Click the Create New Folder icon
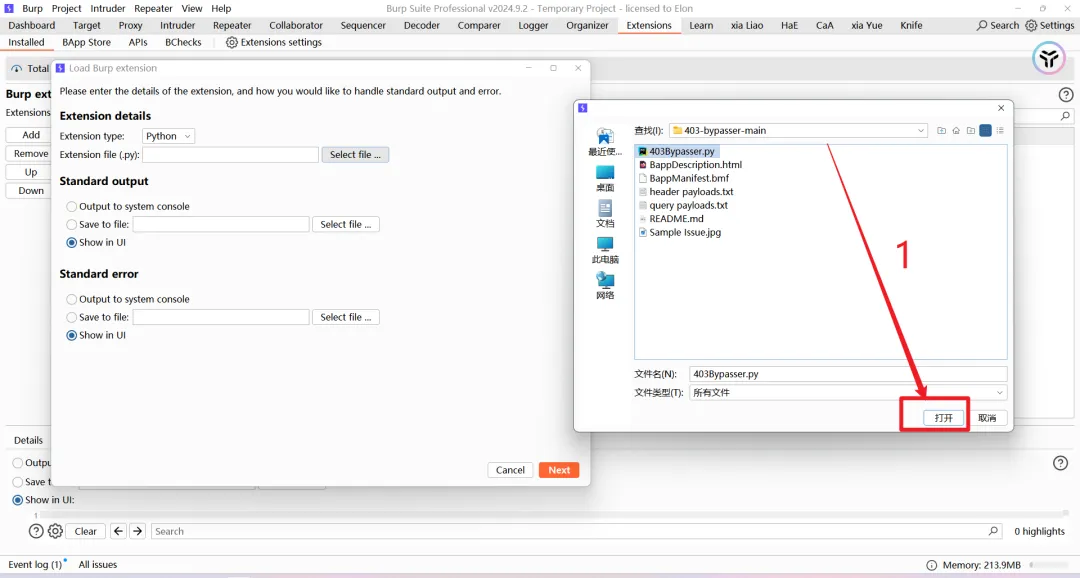 970,130
